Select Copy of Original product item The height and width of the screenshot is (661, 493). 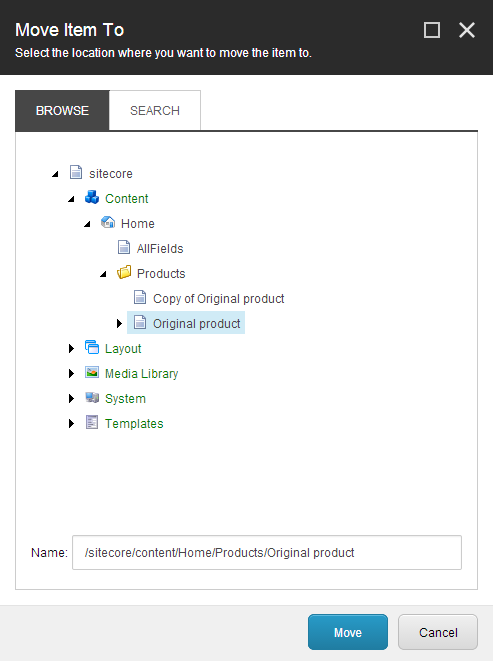coord(218,299)
